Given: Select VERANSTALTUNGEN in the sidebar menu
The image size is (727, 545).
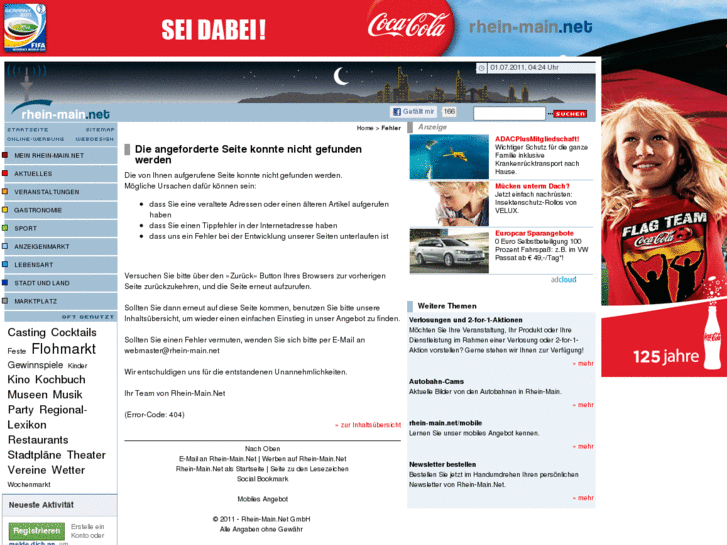Looking at the screenshot, I should click(x=61, y=192).
